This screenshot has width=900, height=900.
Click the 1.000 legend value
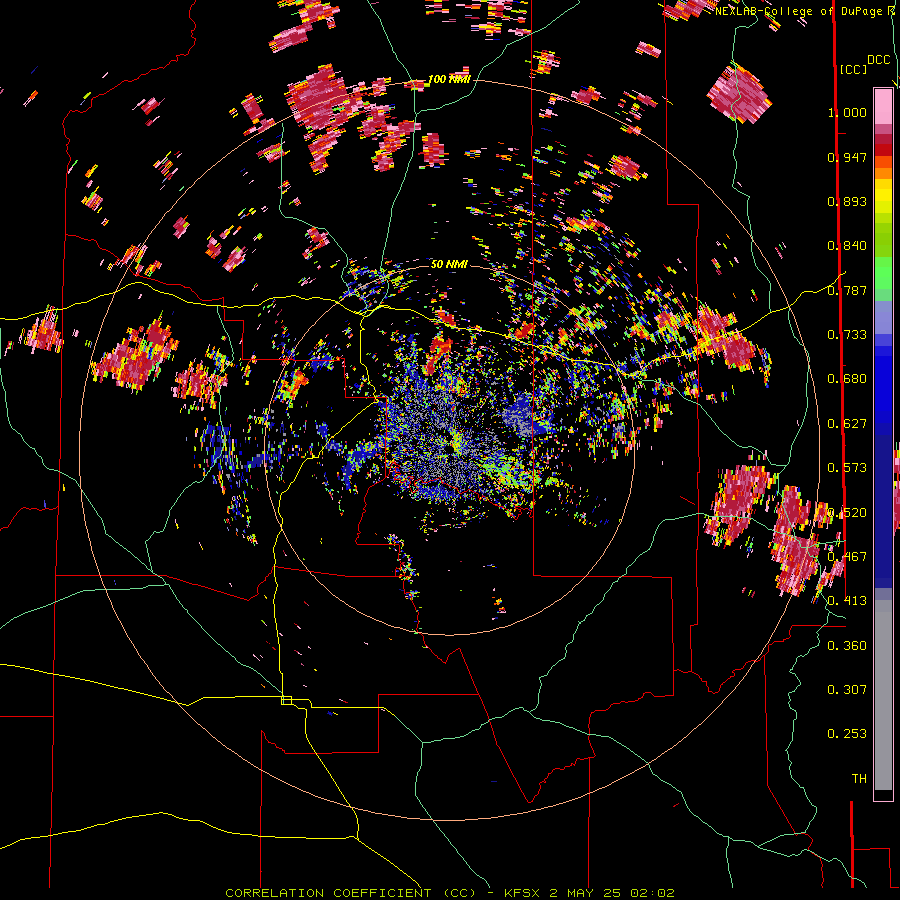847,112
